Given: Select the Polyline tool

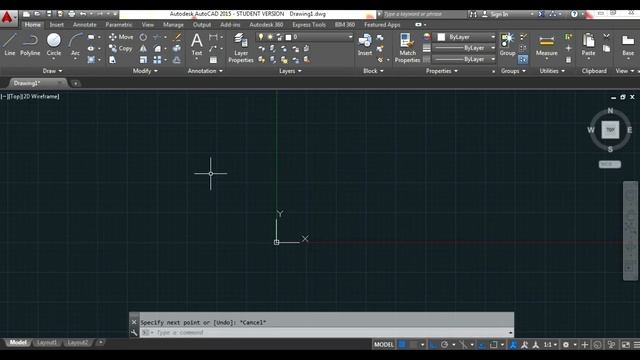Looking at the screenshot, I should (x=30, y=44).
